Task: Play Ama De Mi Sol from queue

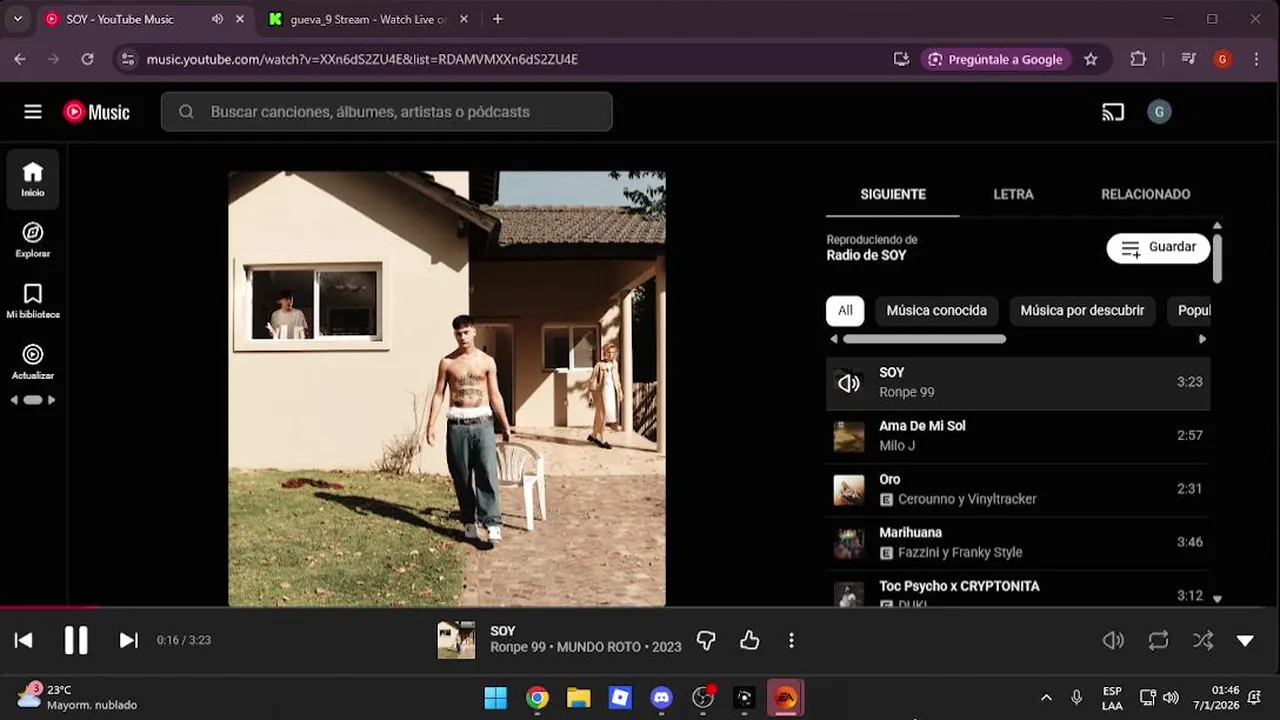Action: (1018, 436)
